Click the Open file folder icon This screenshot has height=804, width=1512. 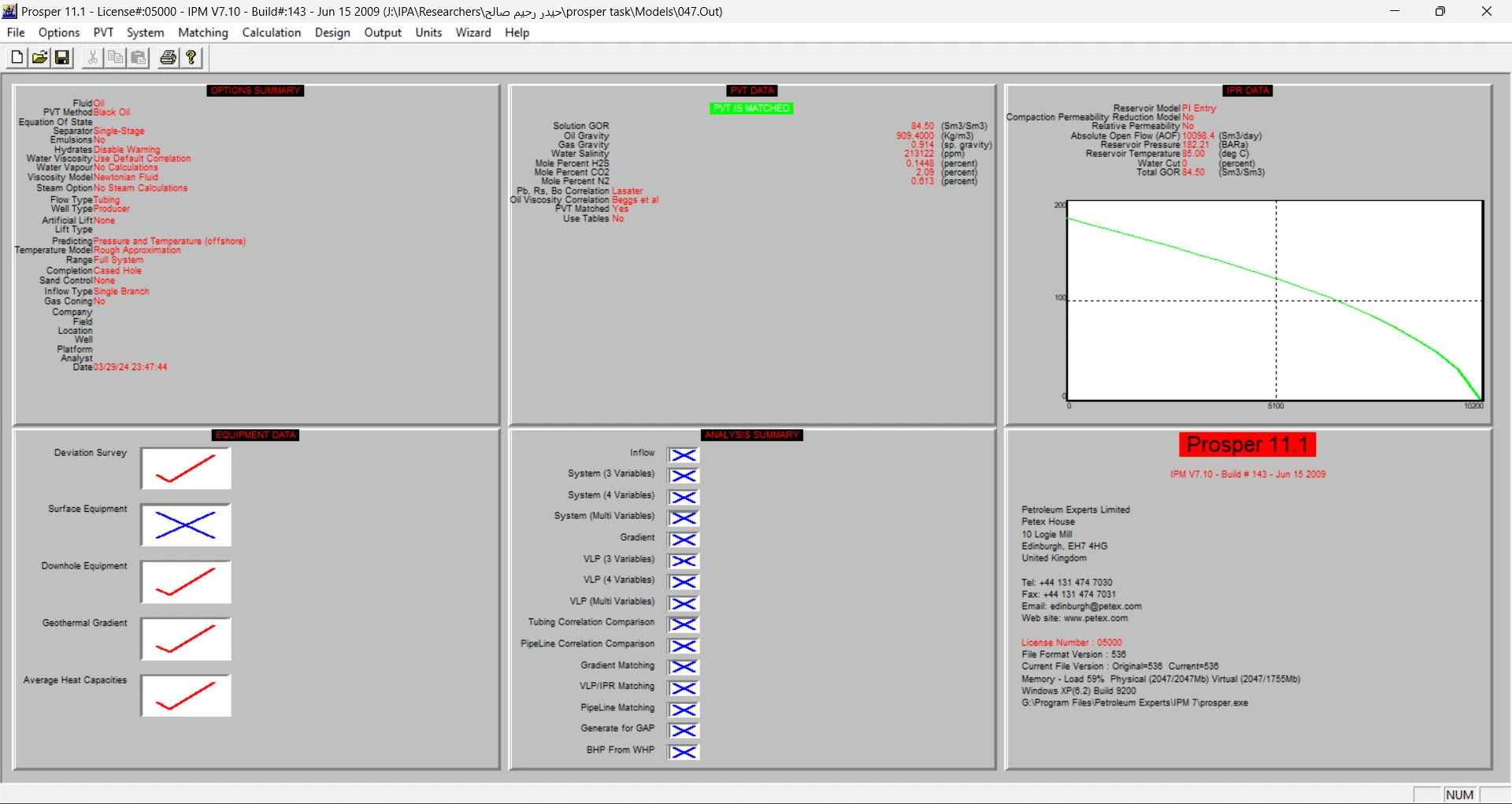pos(39,57)
